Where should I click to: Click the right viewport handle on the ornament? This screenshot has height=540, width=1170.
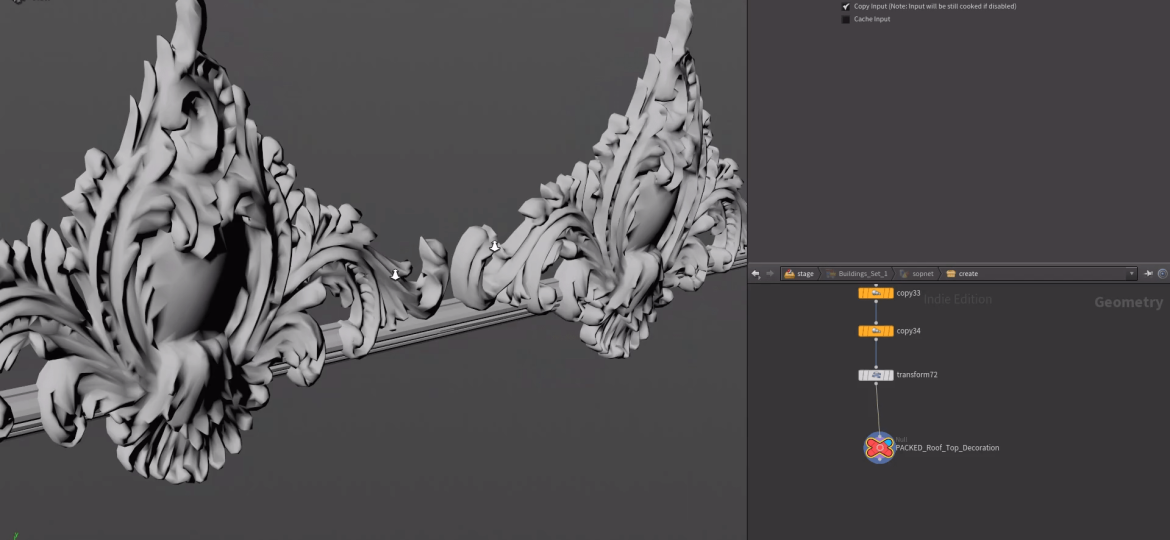[494, 246]
